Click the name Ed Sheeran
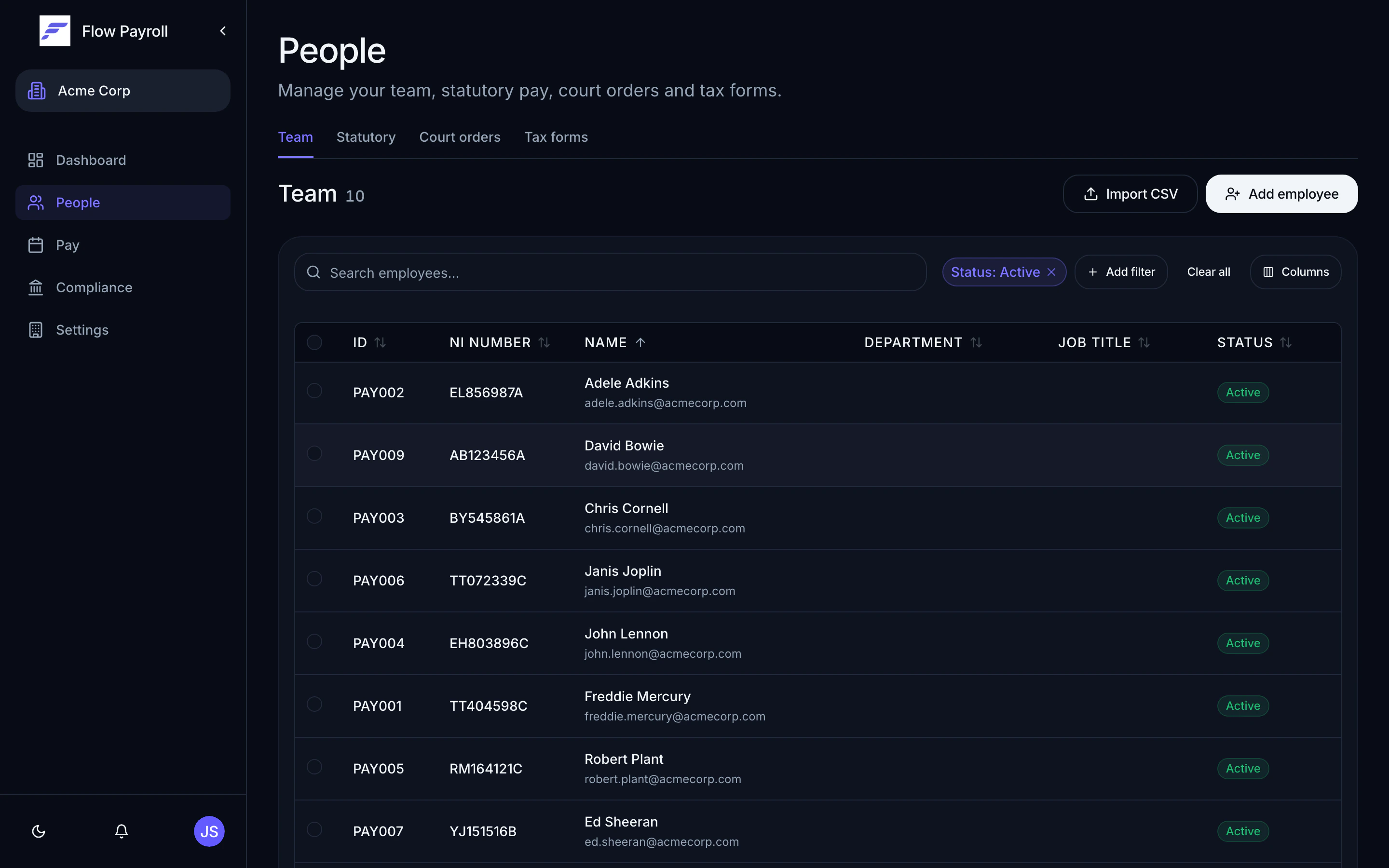Image resolution: width=1389 pixels, height=868 pixels. (x=621, y=822)
